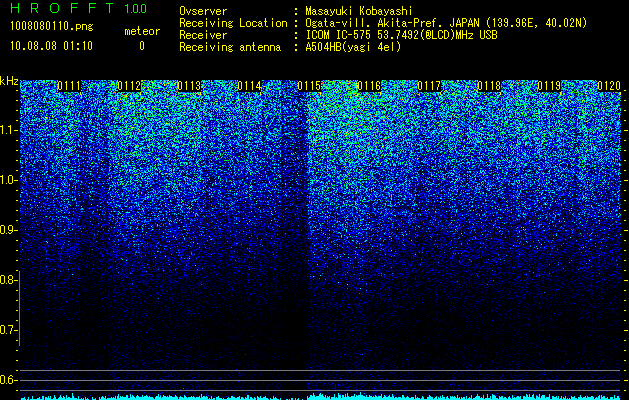Click the 0.9 kHz axis label
Screen dimensions: 629x400
pyautogui.click(x=7, y=230)
